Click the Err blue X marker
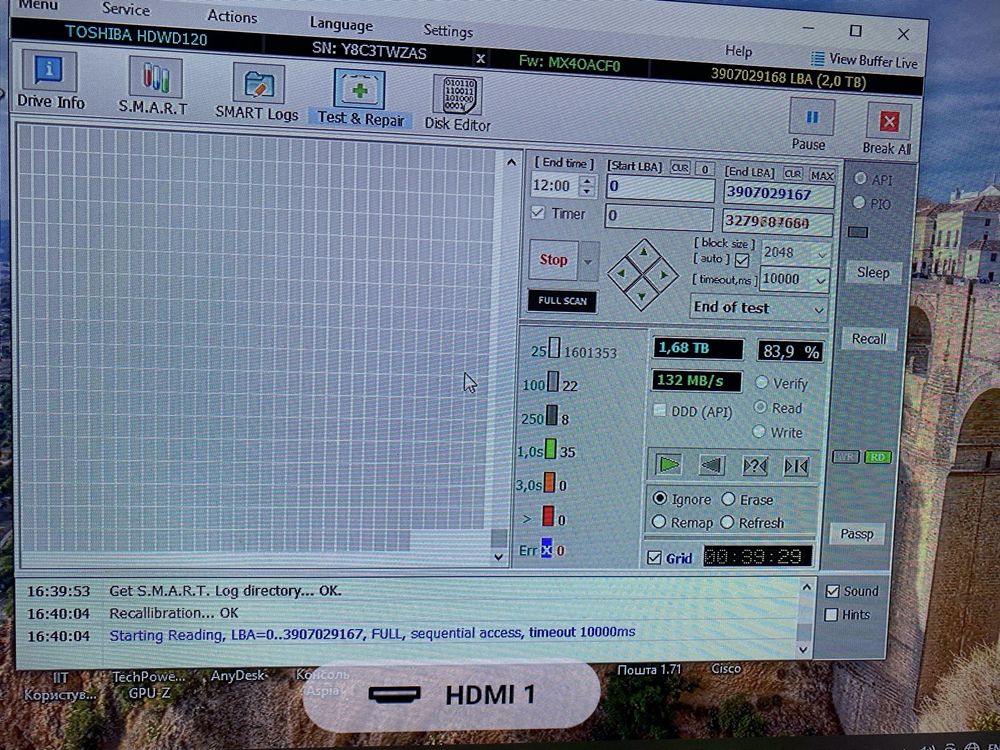Screen dimensions: 1000x750 coord(547,549)
